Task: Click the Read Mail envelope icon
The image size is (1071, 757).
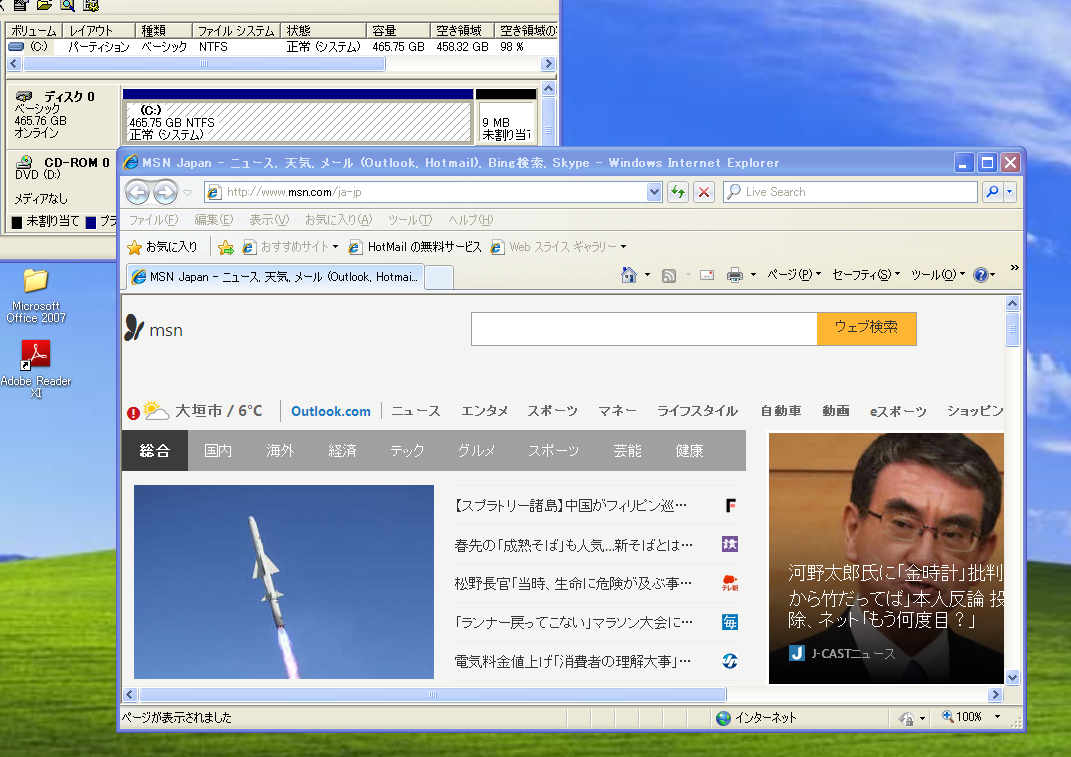Action: coord(707,275)
